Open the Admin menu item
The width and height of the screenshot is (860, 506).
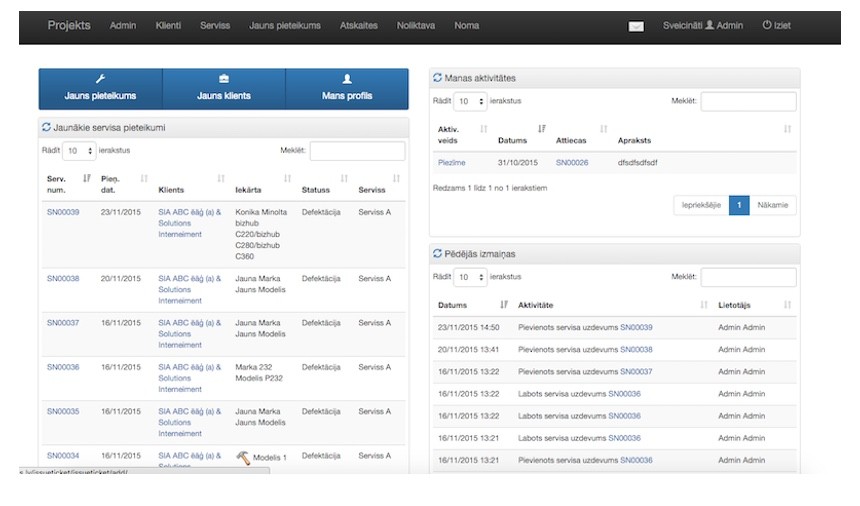click(123, 25)
